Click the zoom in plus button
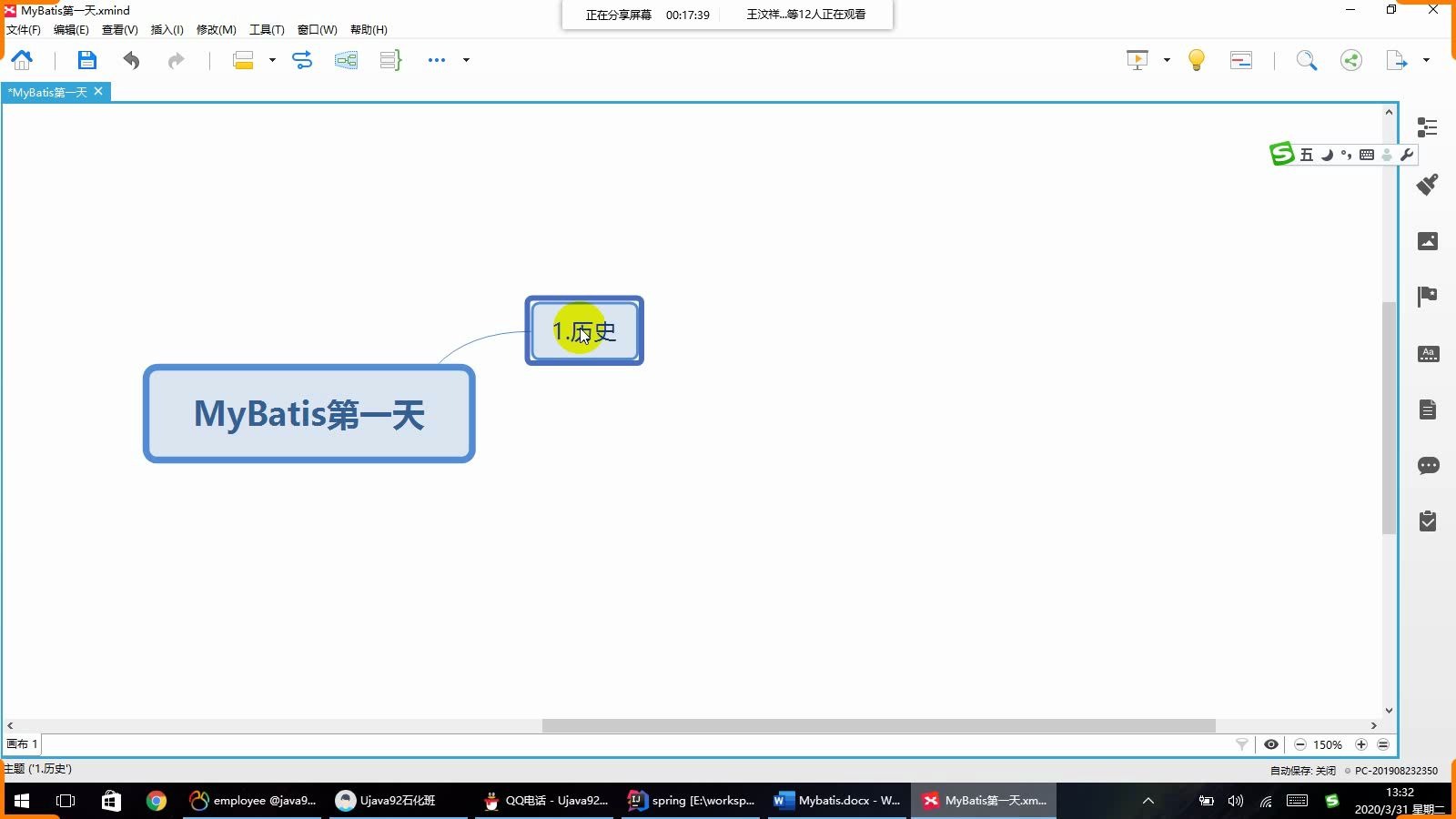The height and width of the screenshot is (819, 1456). tap(1361, 744)
